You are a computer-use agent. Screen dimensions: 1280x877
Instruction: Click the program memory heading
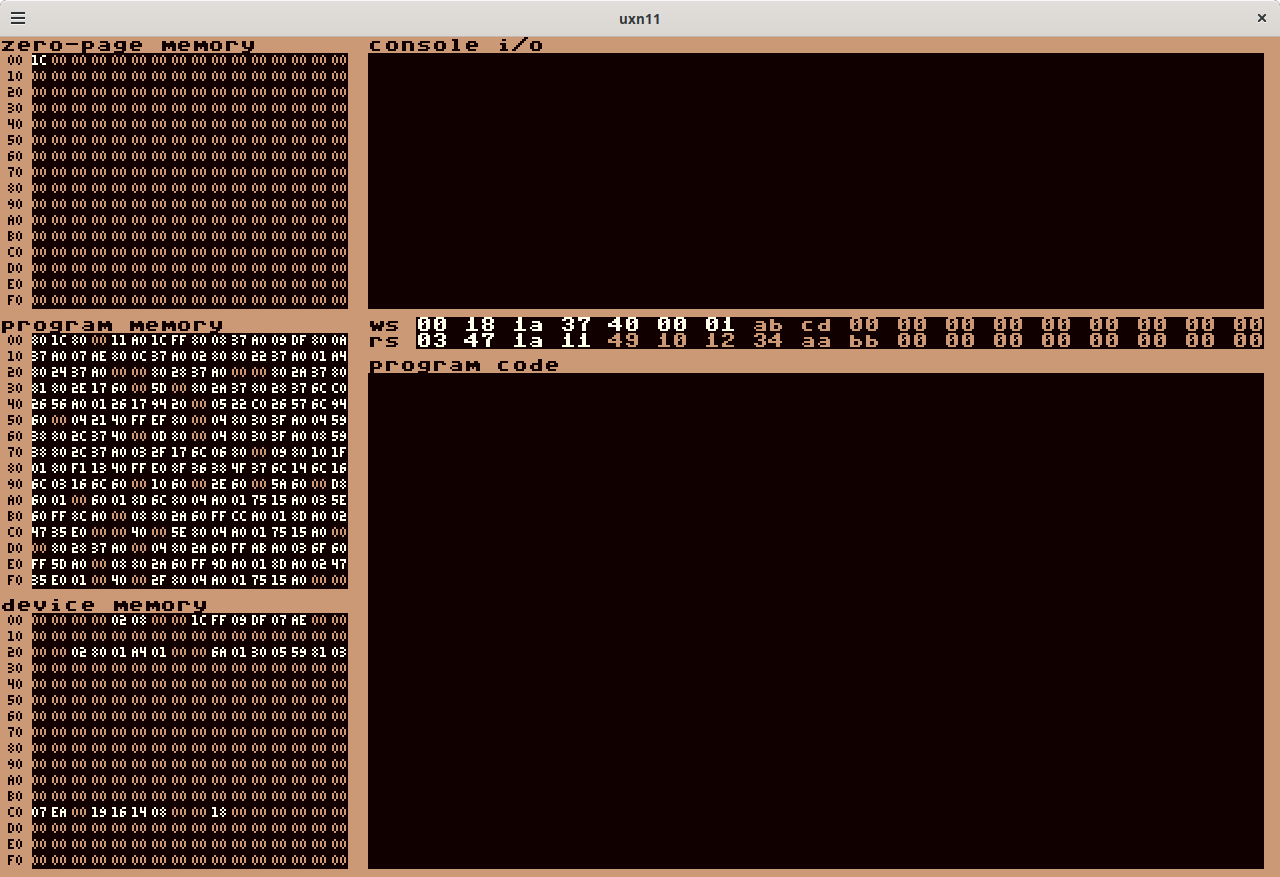click(112, 325)
